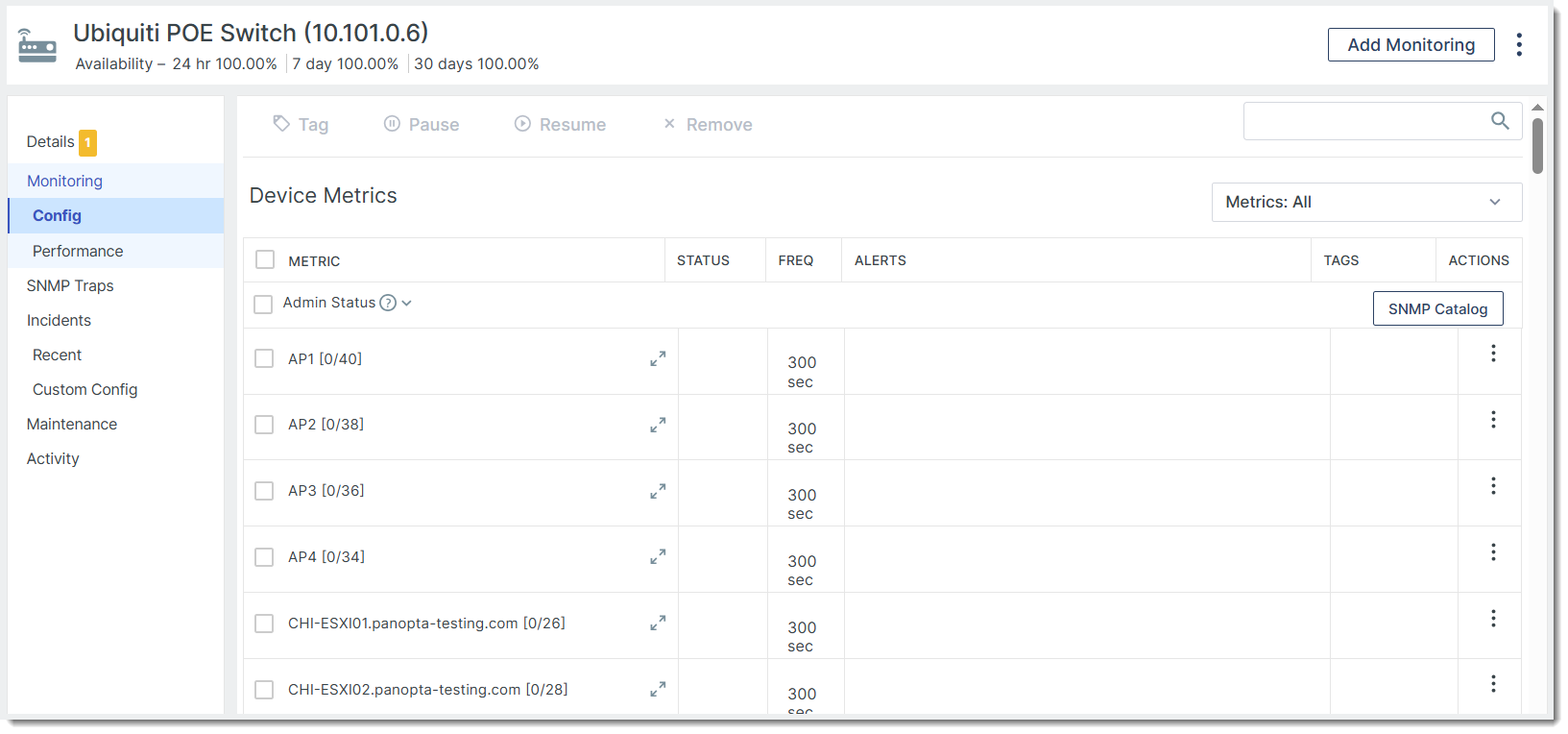
Task: Click the search magnifier icon
Action: pyautogui.click(x=1499, y=121)
